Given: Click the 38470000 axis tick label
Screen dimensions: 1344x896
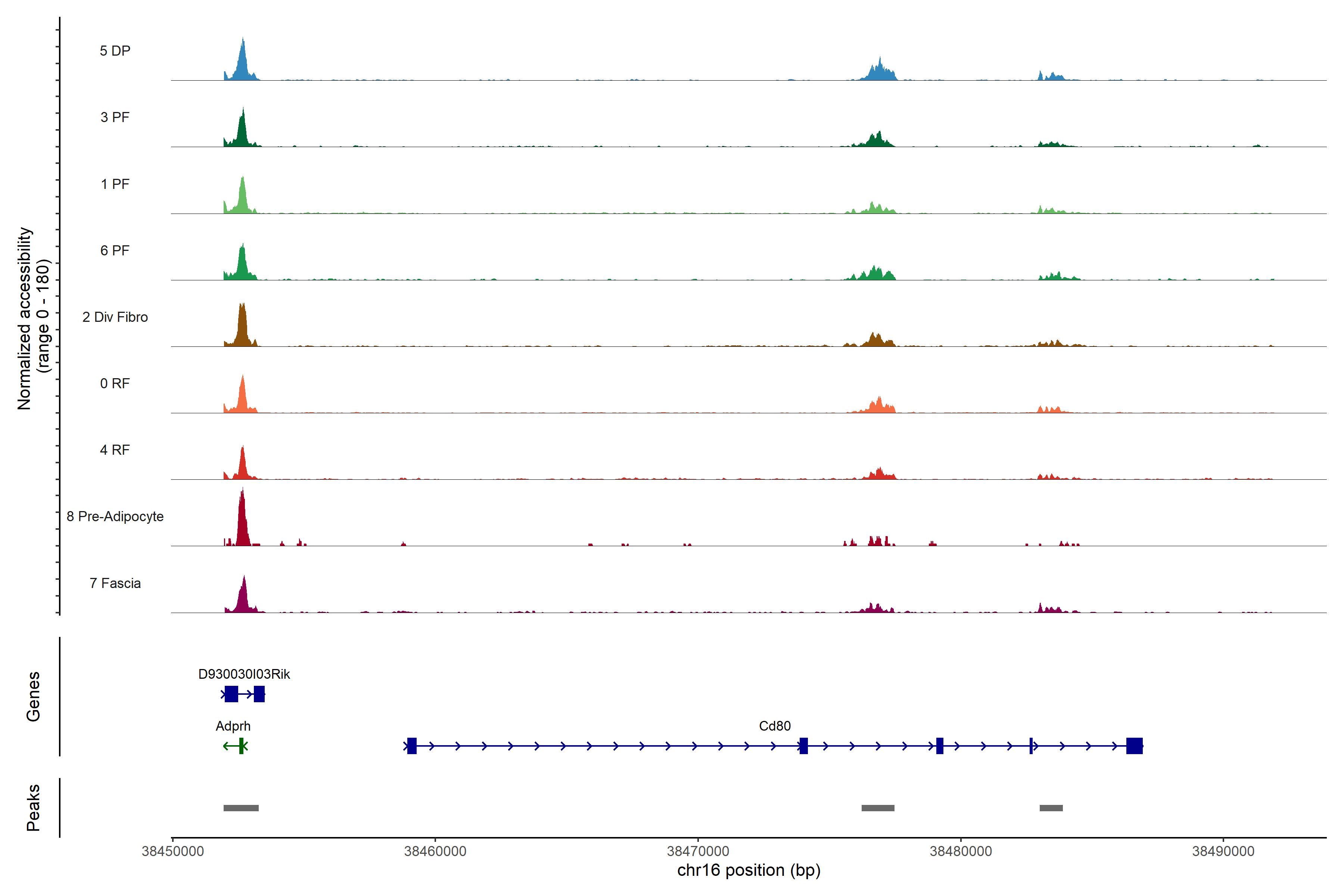Looking at the screenshot, I should pyautogui.click(x=698, y=852).
